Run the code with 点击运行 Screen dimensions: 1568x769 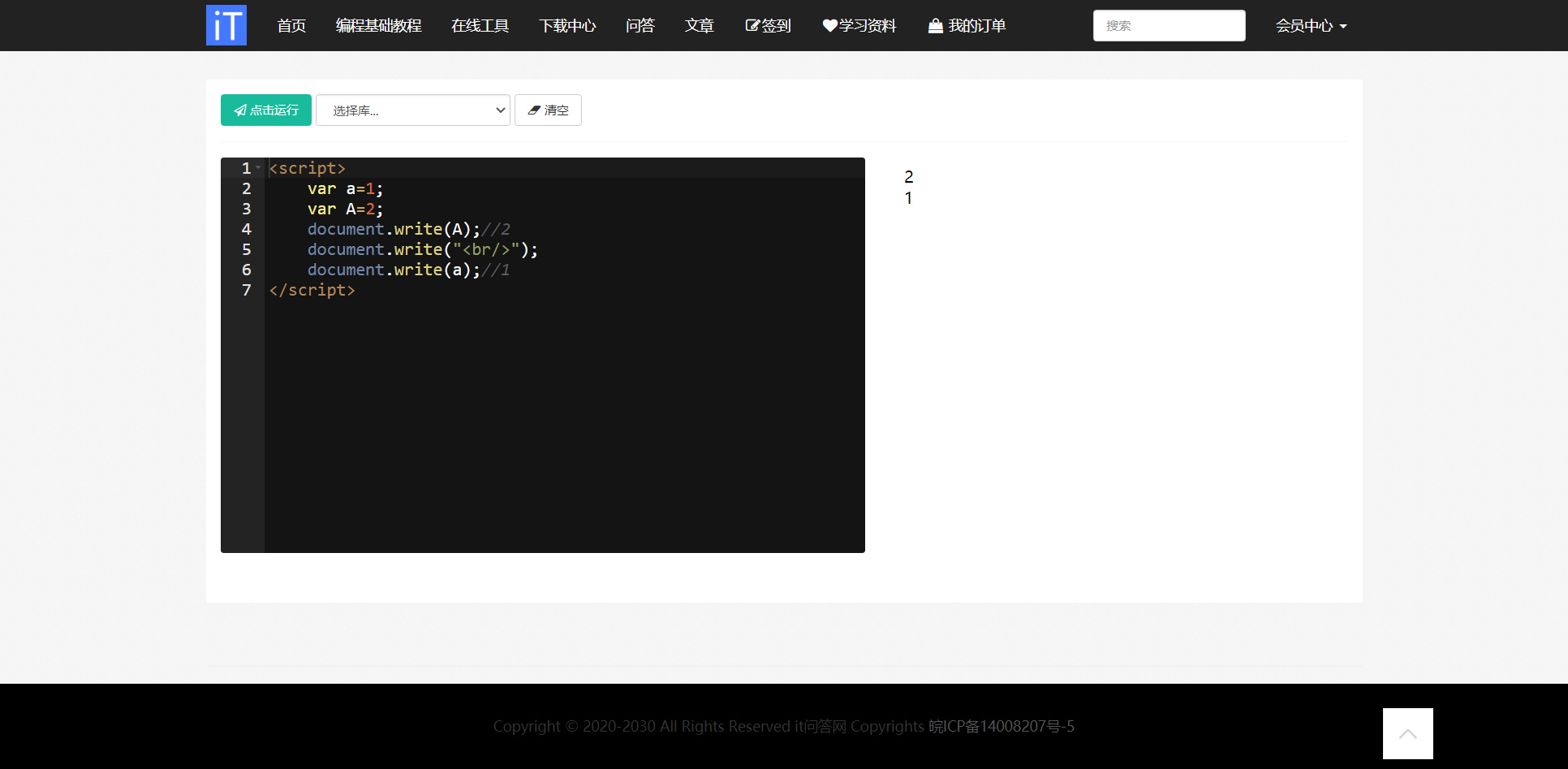pyautogui.click(x=266, y=110)
